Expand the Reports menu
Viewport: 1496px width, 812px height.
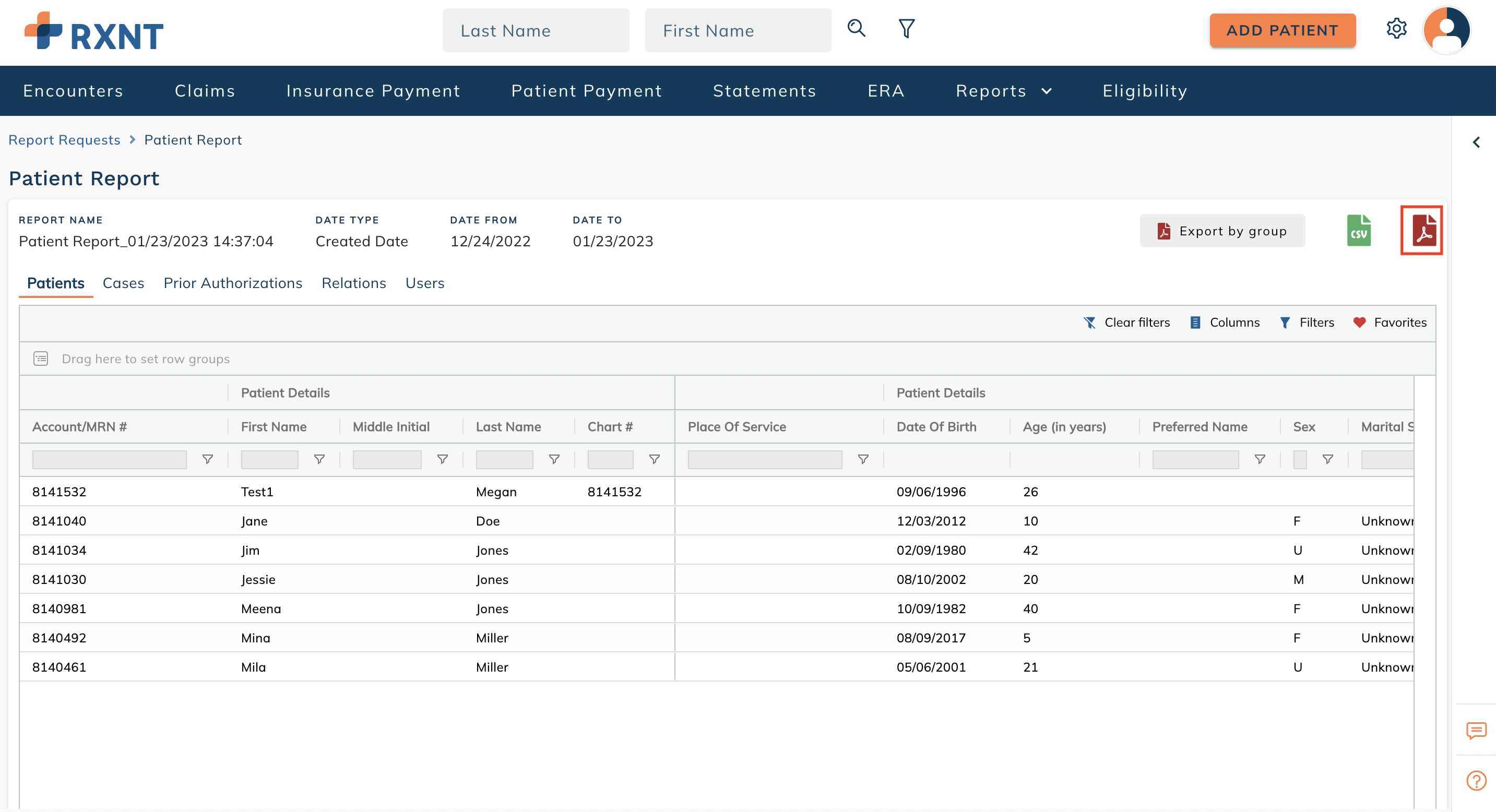[x=1004, y=91]
